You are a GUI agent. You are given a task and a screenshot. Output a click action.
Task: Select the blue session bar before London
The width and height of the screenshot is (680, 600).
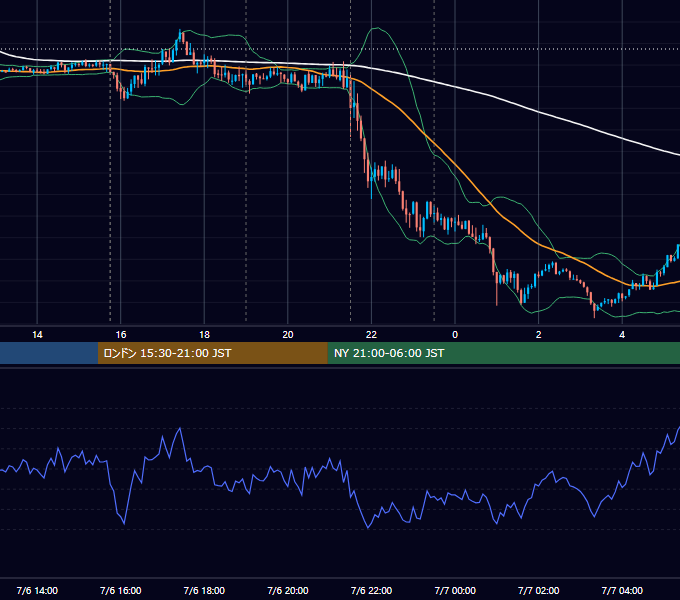49,353
